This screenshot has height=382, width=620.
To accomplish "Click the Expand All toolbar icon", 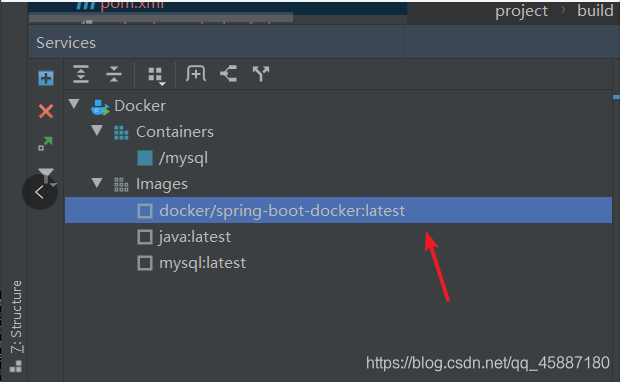I will point(81,74).
